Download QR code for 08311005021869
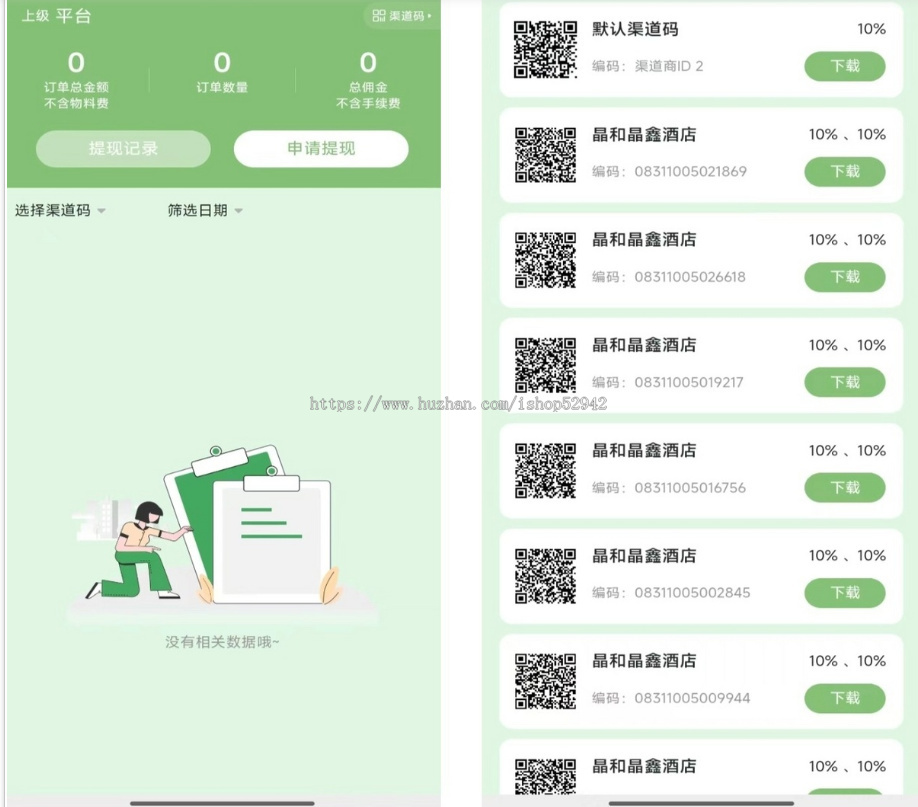The width and height of the screenshot is (918, 807). (x=844, y=171)
